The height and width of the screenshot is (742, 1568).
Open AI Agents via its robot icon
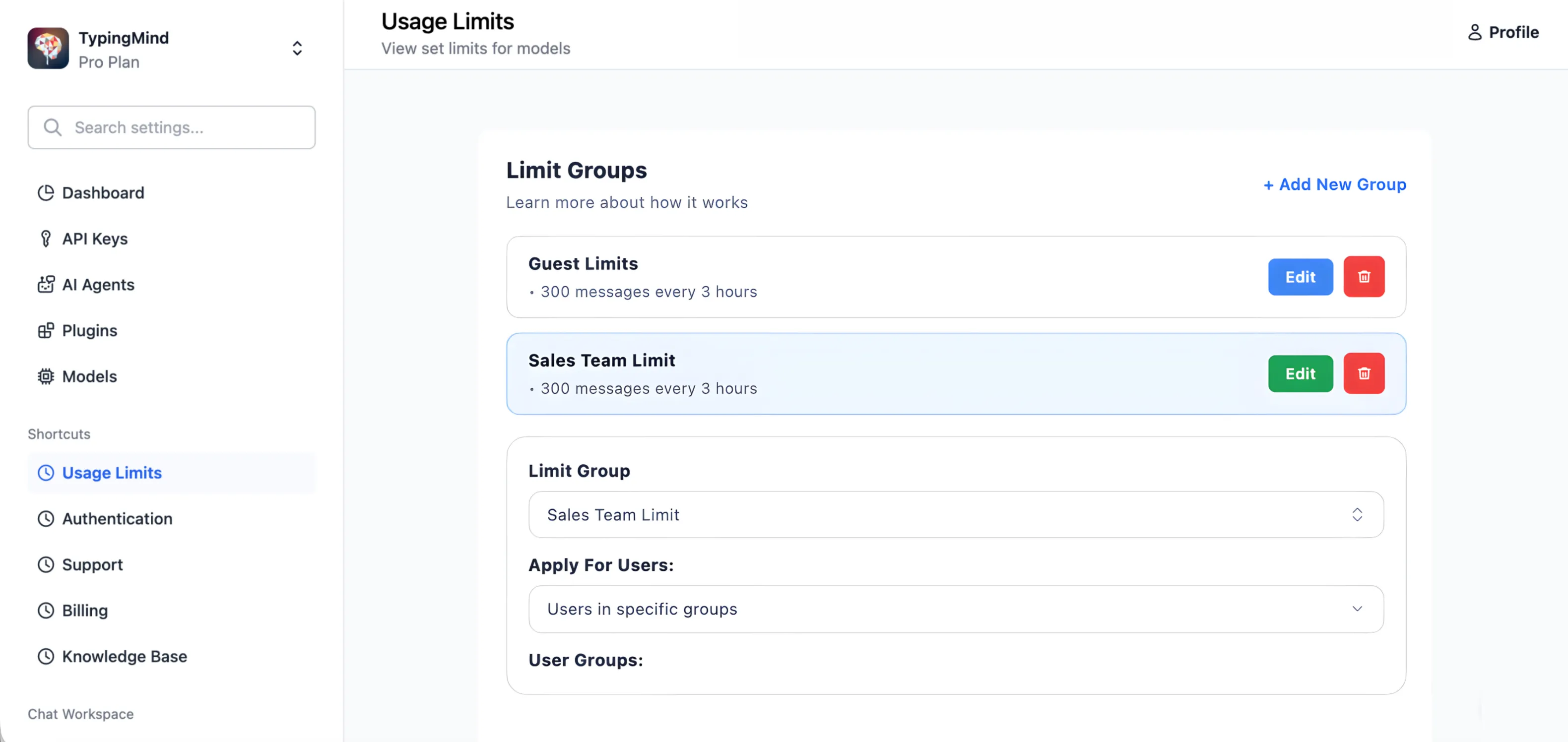[x=46, y=284]
